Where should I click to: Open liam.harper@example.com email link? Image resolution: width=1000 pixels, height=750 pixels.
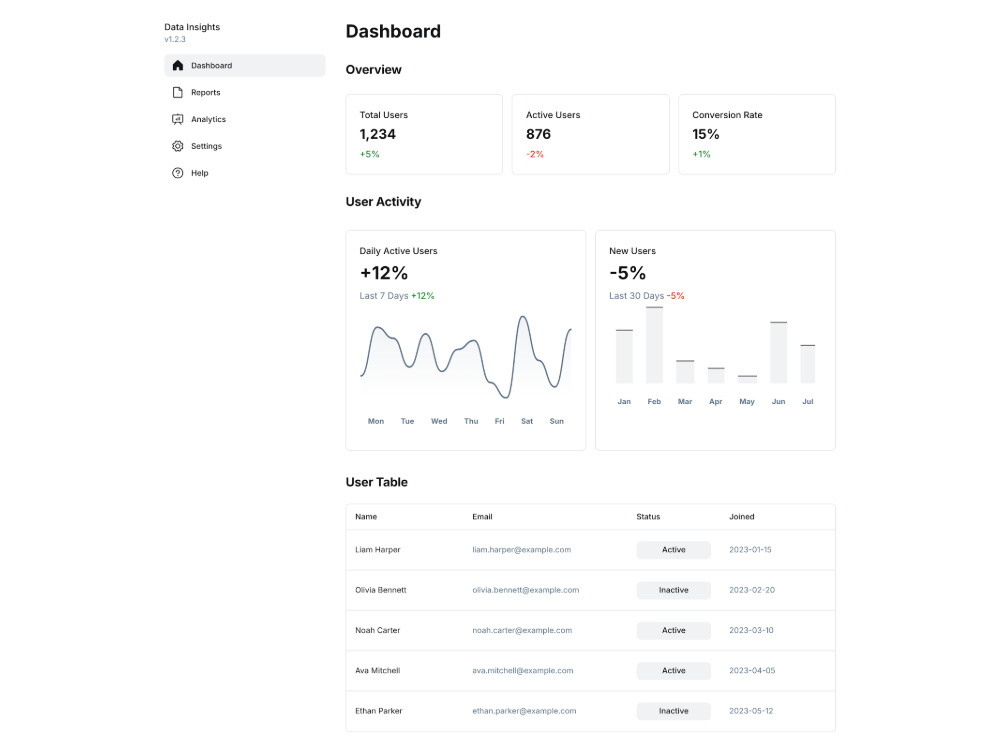[x=522, y=550]
